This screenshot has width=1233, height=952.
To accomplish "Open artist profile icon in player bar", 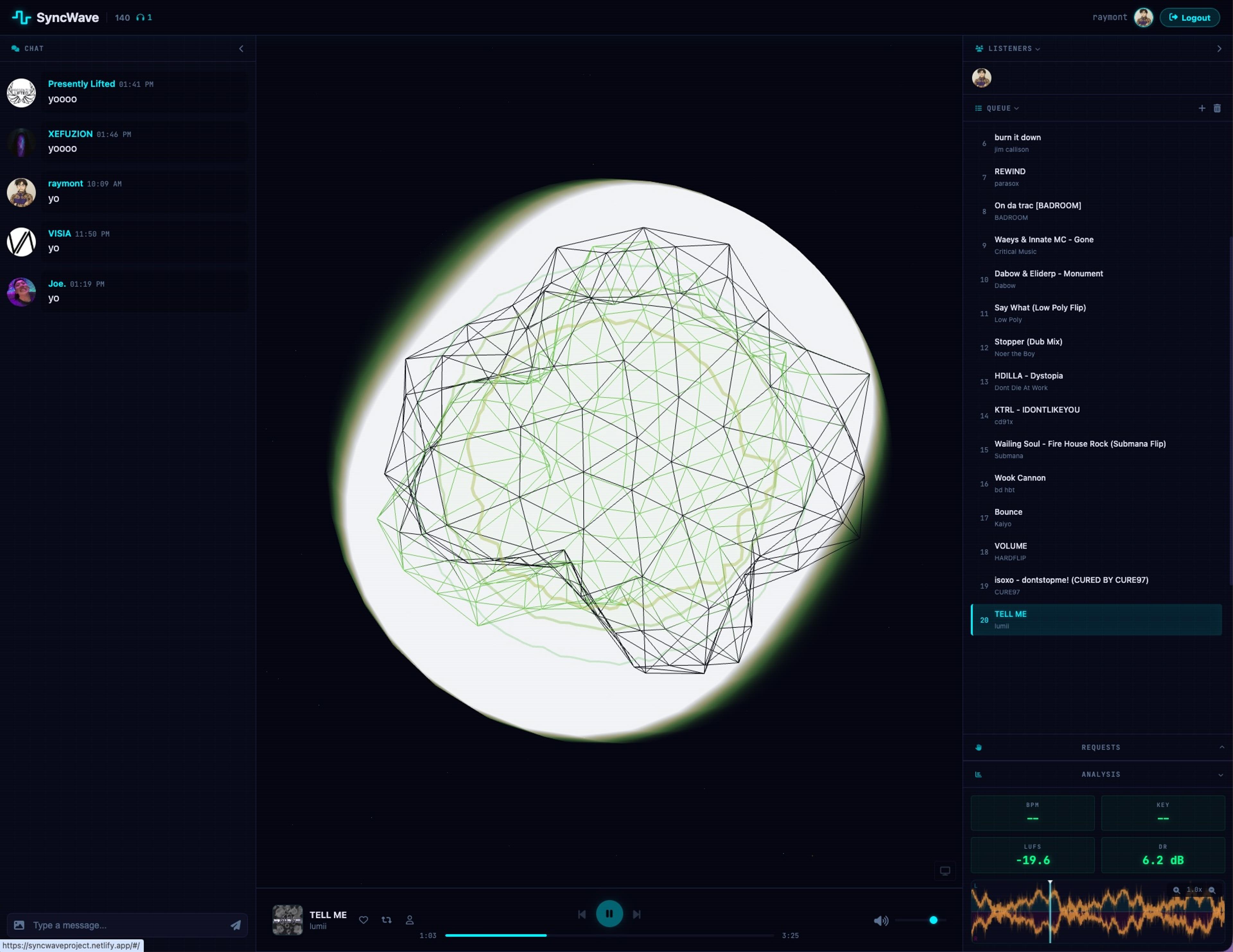I will tap(410, 920).
